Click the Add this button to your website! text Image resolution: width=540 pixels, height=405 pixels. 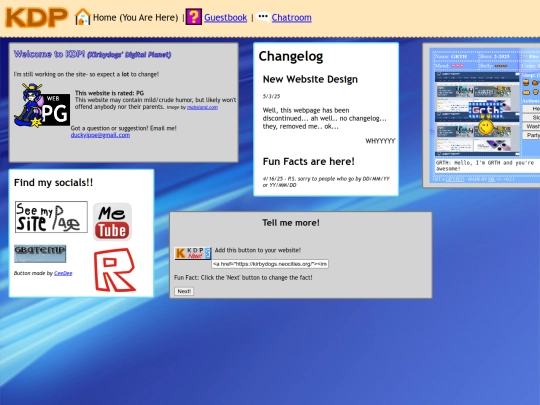[258, 250]
